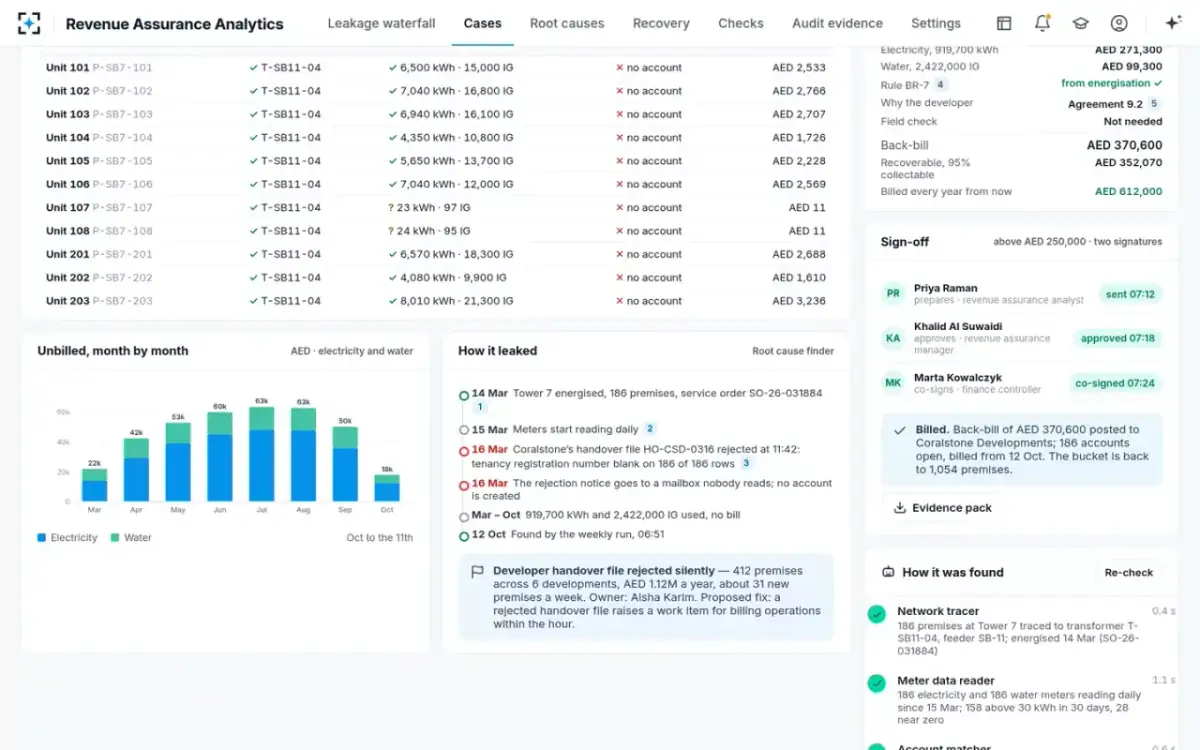Open notifications bell icon
The image size is (1200, 750).
(1042, 23)
